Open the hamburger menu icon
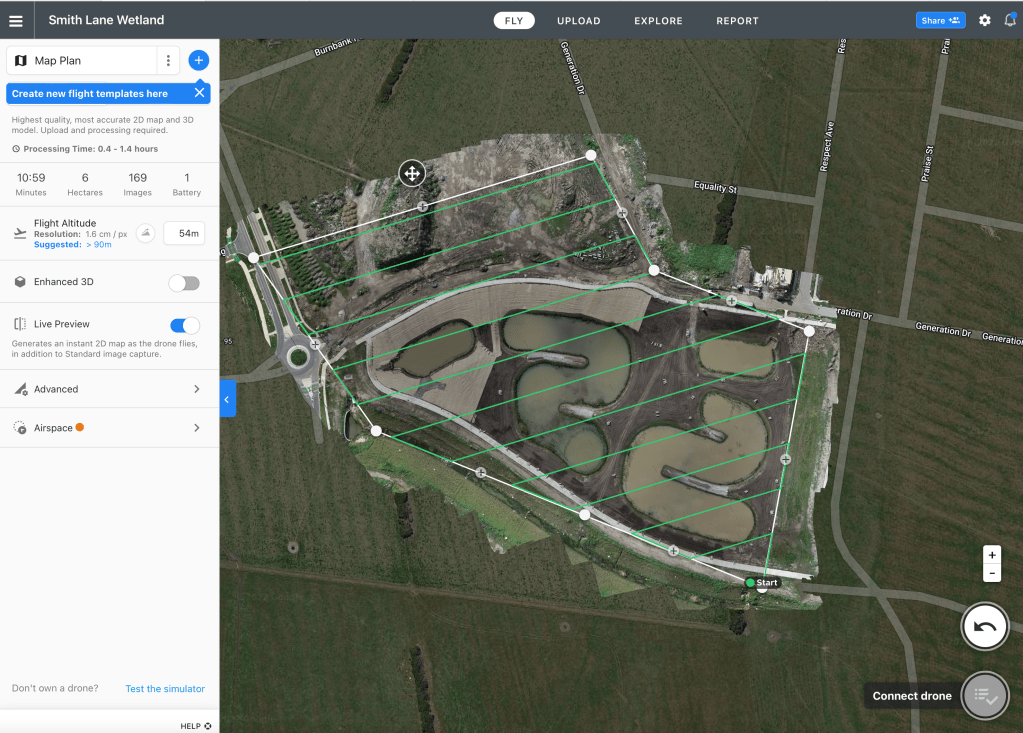Image resolution: width=1023 pixels, height=733 pixels. click(16, 20)
